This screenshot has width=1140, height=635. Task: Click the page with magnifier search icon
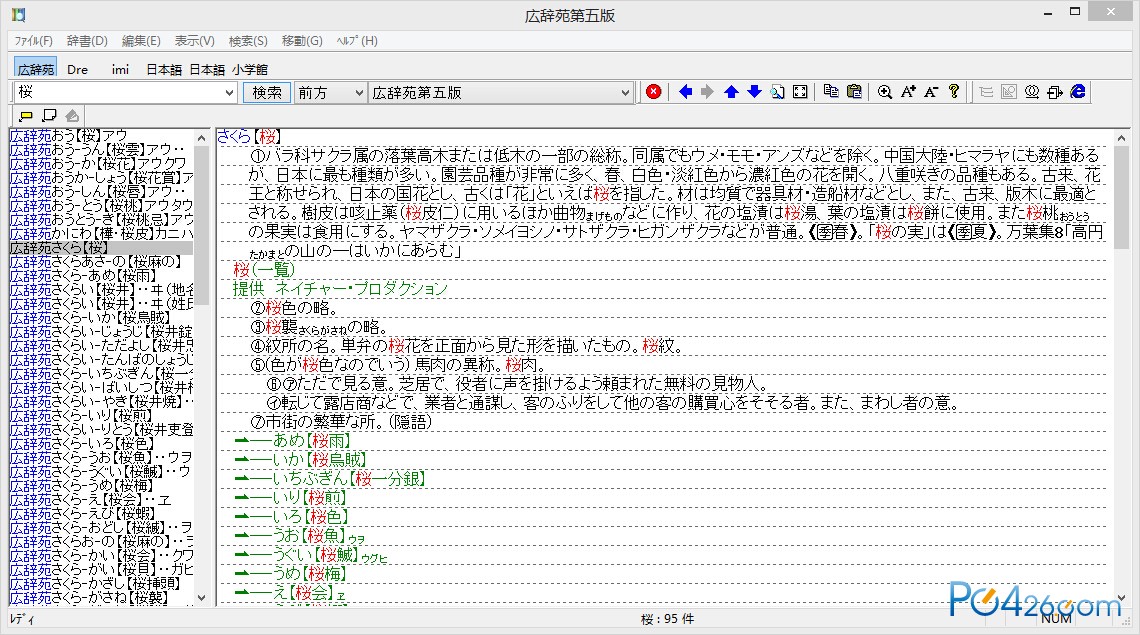click(777, 92)
